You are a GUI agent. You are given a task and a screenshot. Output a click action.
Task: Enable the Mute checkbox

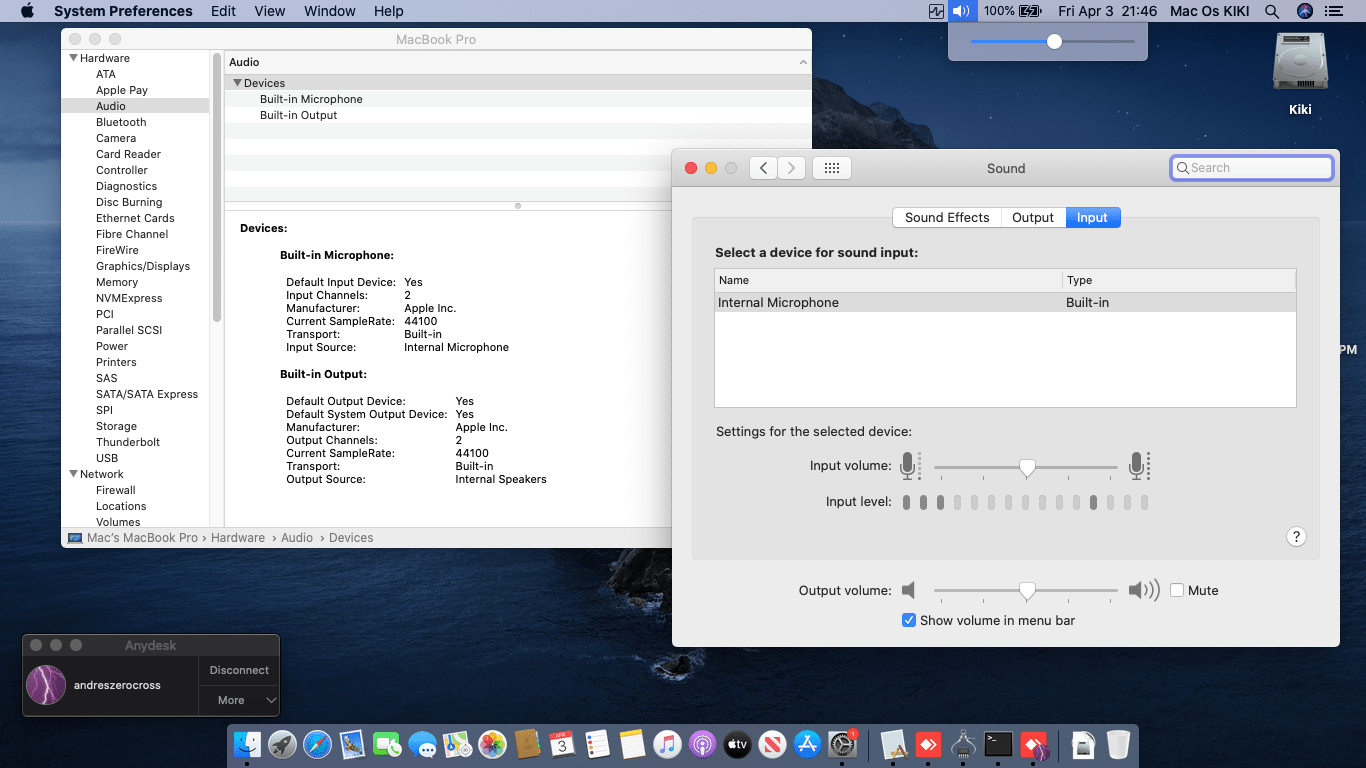(1177, 590)
